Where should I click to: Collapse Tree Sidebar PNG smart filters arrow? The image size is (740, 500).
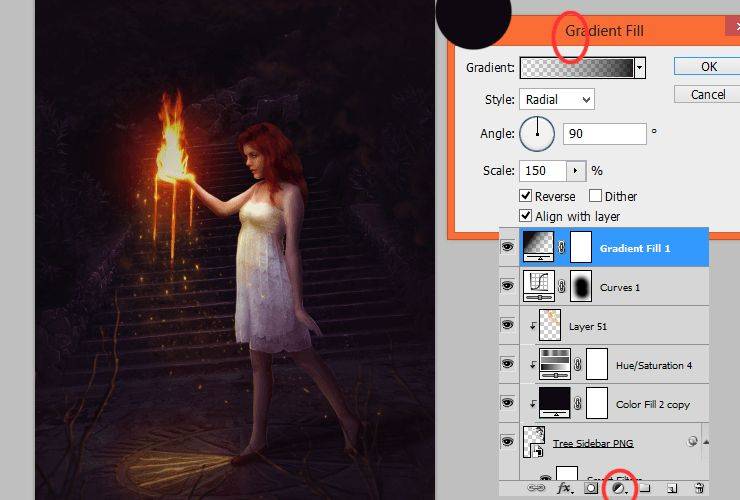click(706, 442)
